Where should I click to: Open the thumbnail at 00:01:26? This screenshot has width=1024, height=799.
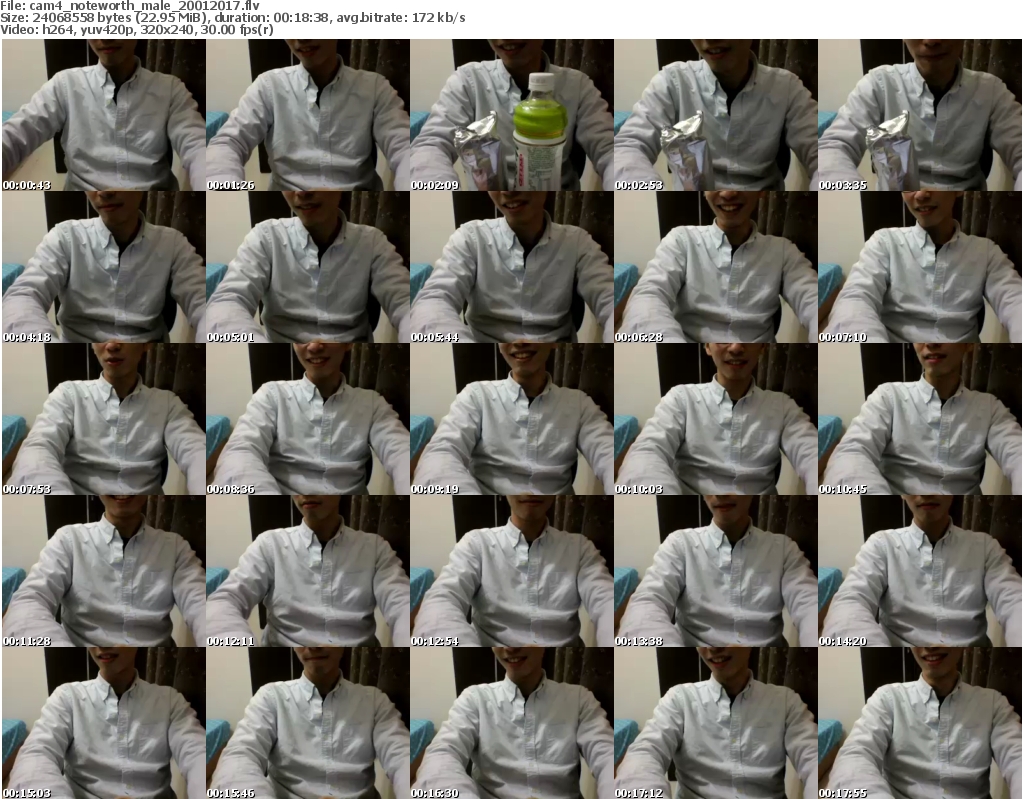pyautogui.click(x=308, y=115)
